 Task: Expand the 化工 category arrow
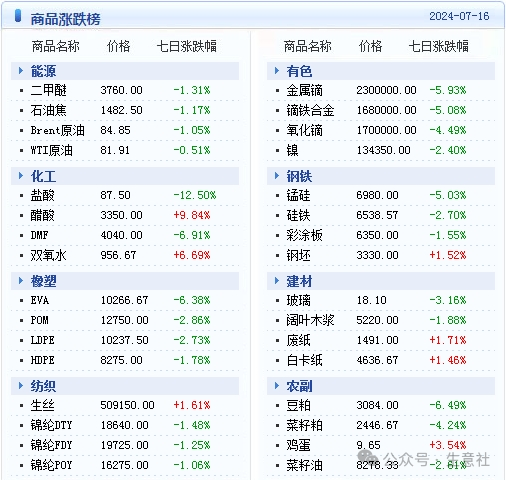point(21,176)
